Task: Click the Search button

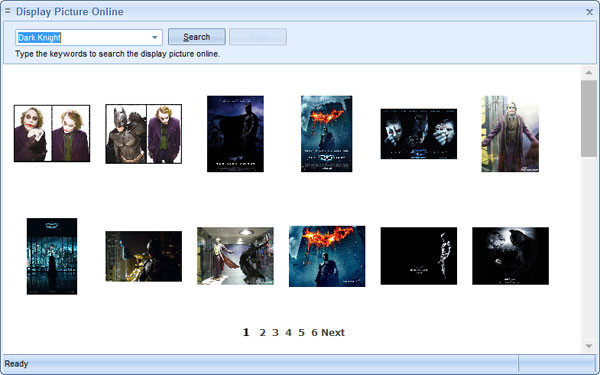Action: pos(197,37)
